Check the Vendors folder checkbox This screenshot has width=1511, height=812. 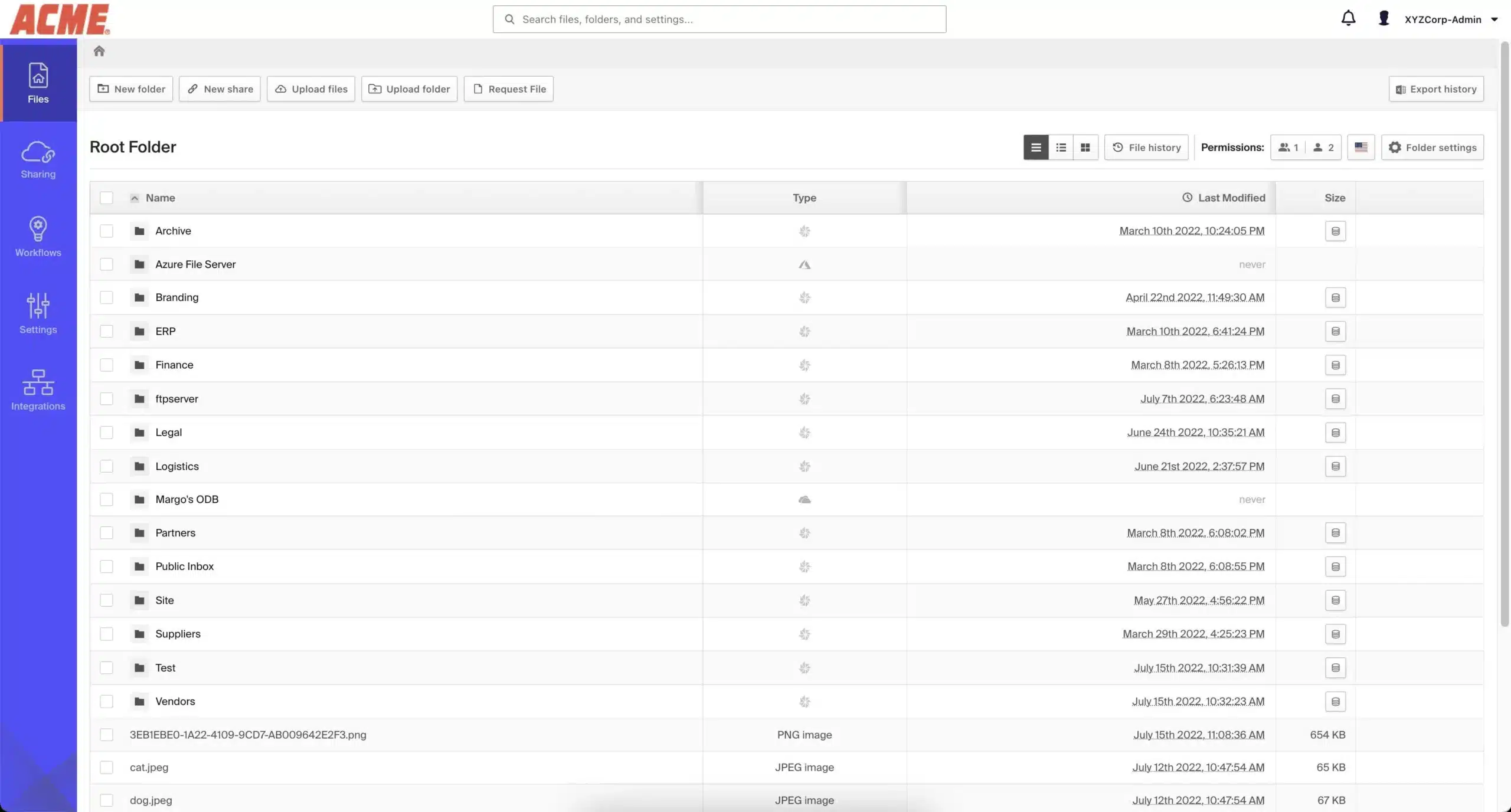[x=106, y=701]
